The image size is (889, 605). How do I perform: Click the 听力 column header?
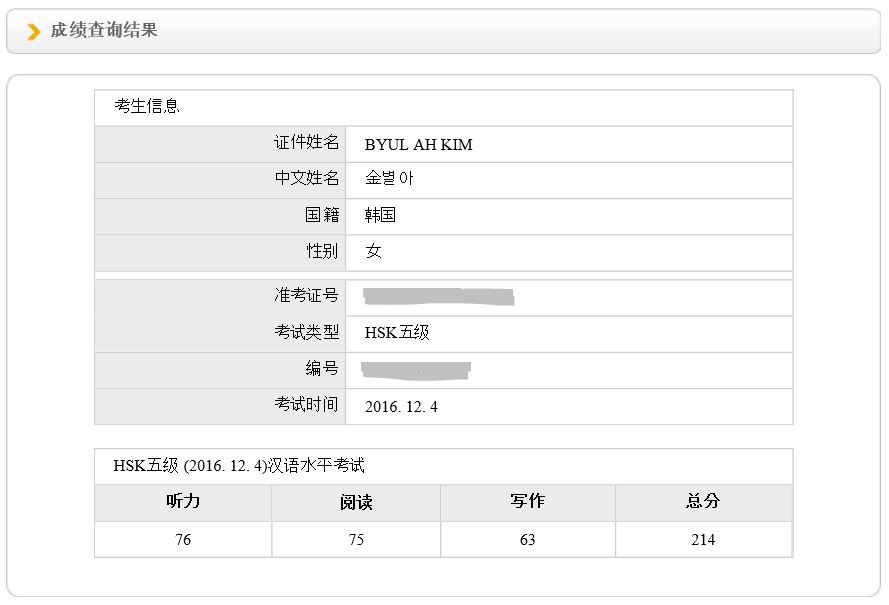183,502
